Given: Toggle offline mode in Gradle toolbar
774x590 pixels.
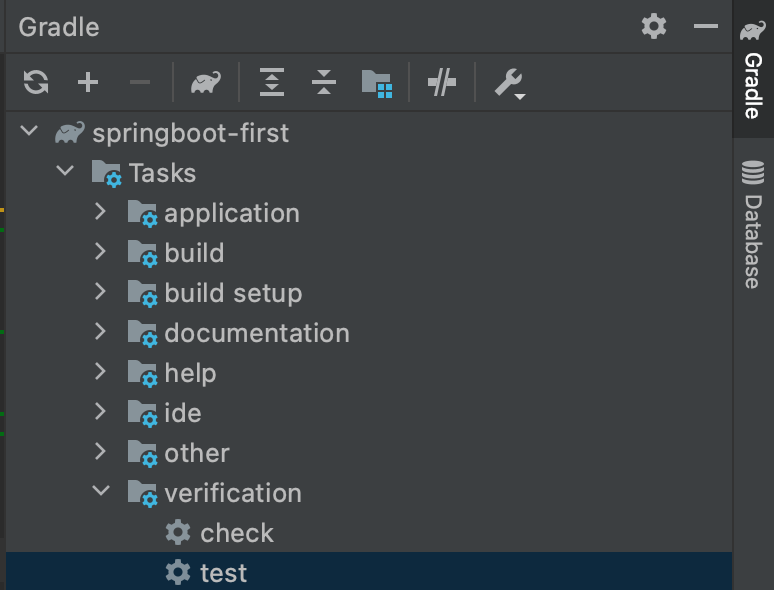Looking at the screenshot, I should (x=442, y=82).
